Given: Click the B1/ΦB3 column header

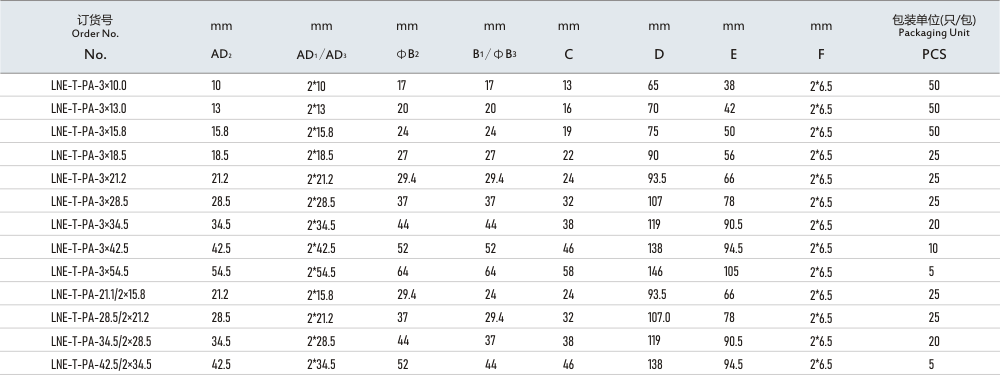Looking at the screenshot, I should pos(494,54).
